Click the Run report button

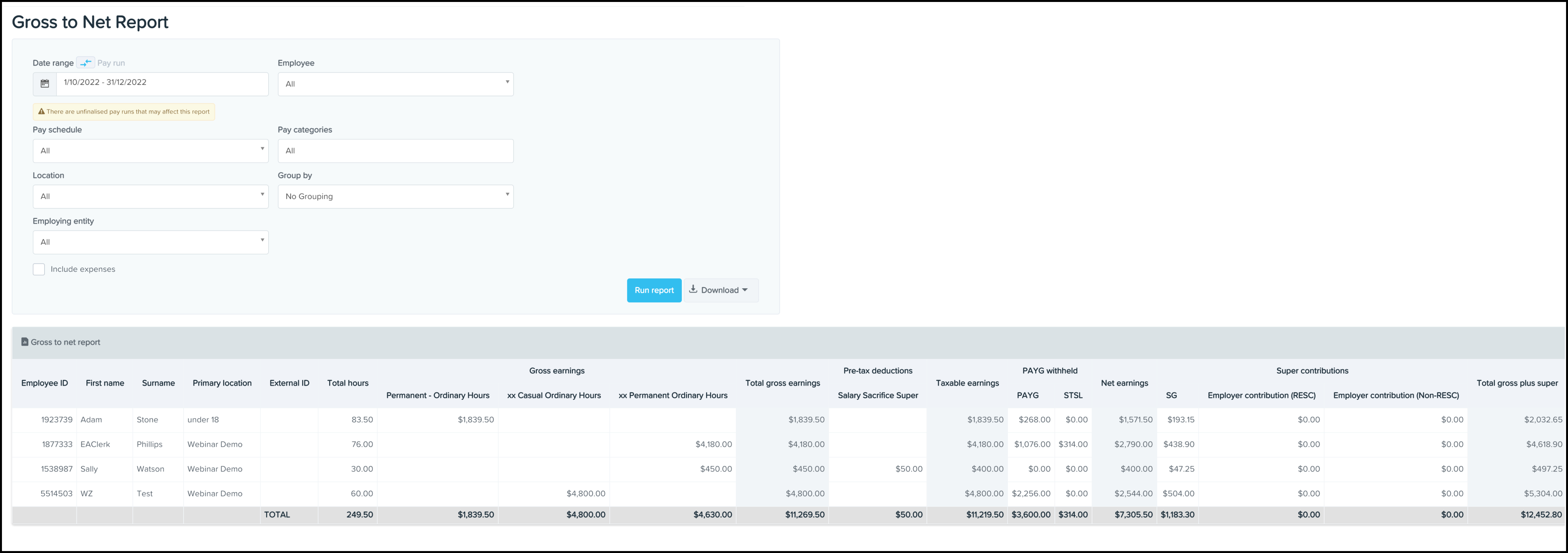654,291
